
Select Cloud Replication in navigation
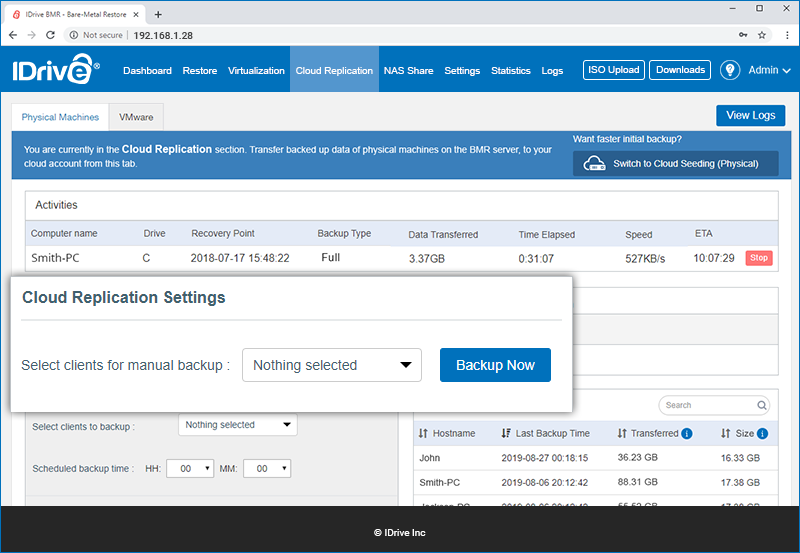coord(334,70)
